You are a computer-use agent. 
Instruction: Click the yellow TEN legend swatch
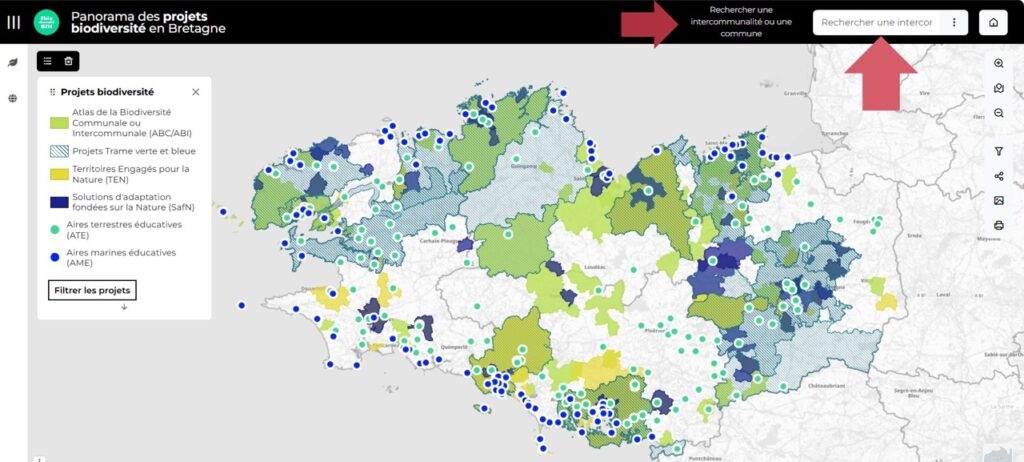point(59,174)
